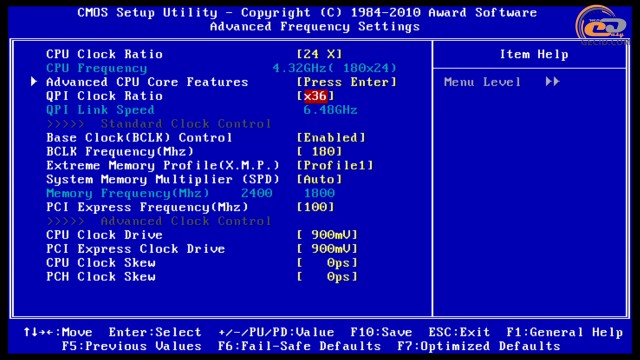Viewport: 640px width, 360px height.
Task: Select System Memory Multiplier (SPD) row
Action: (163, 179)
